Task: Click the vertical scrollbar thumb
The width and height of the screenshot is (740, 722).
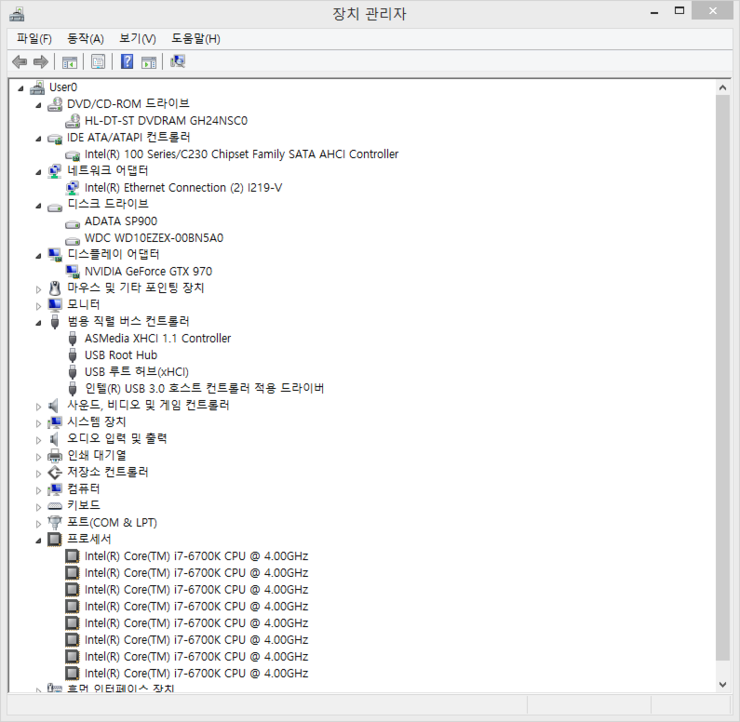Action: tap(723, 378)
